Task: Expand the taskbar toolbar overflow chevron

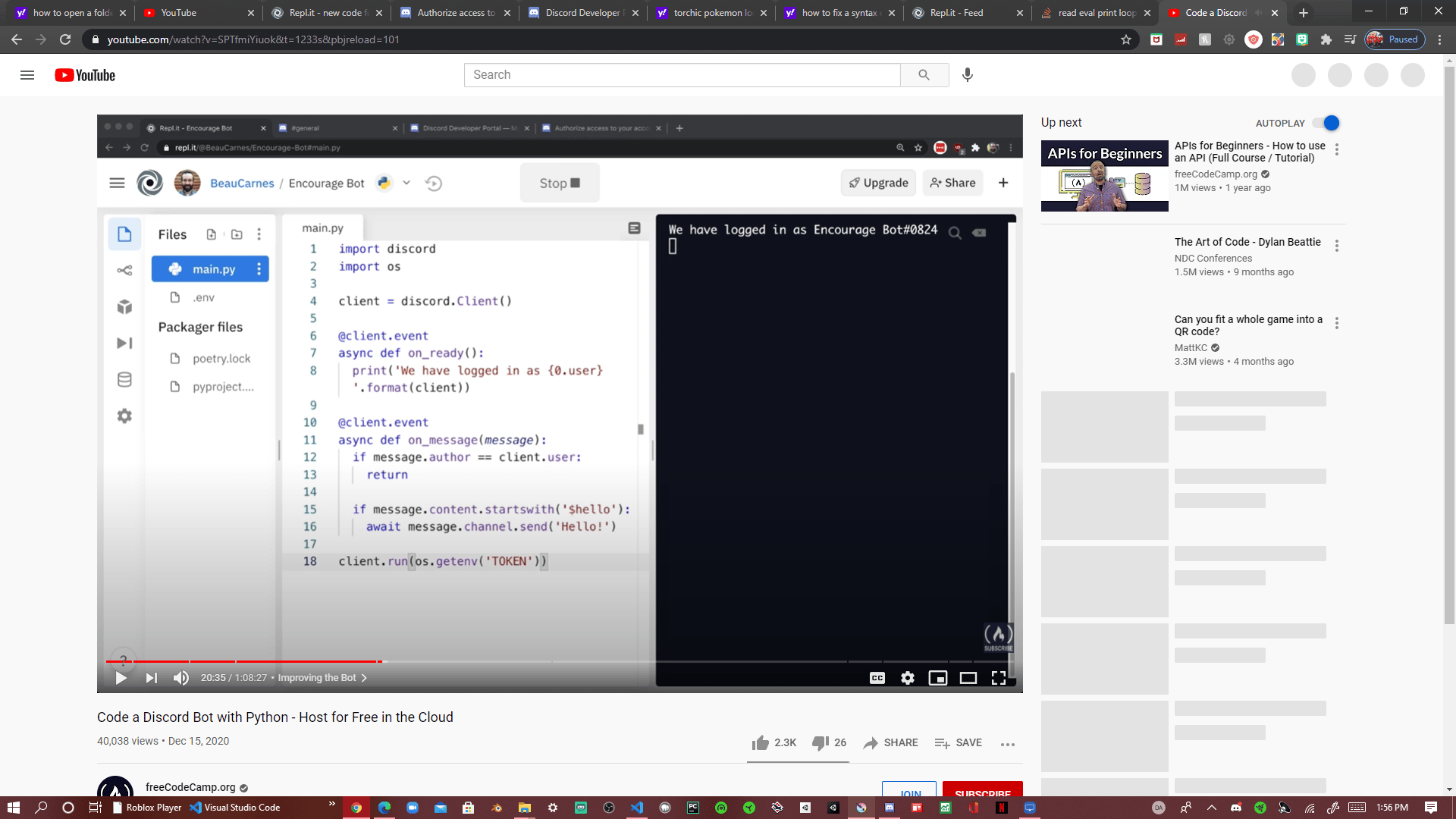Action: (331, 804)
